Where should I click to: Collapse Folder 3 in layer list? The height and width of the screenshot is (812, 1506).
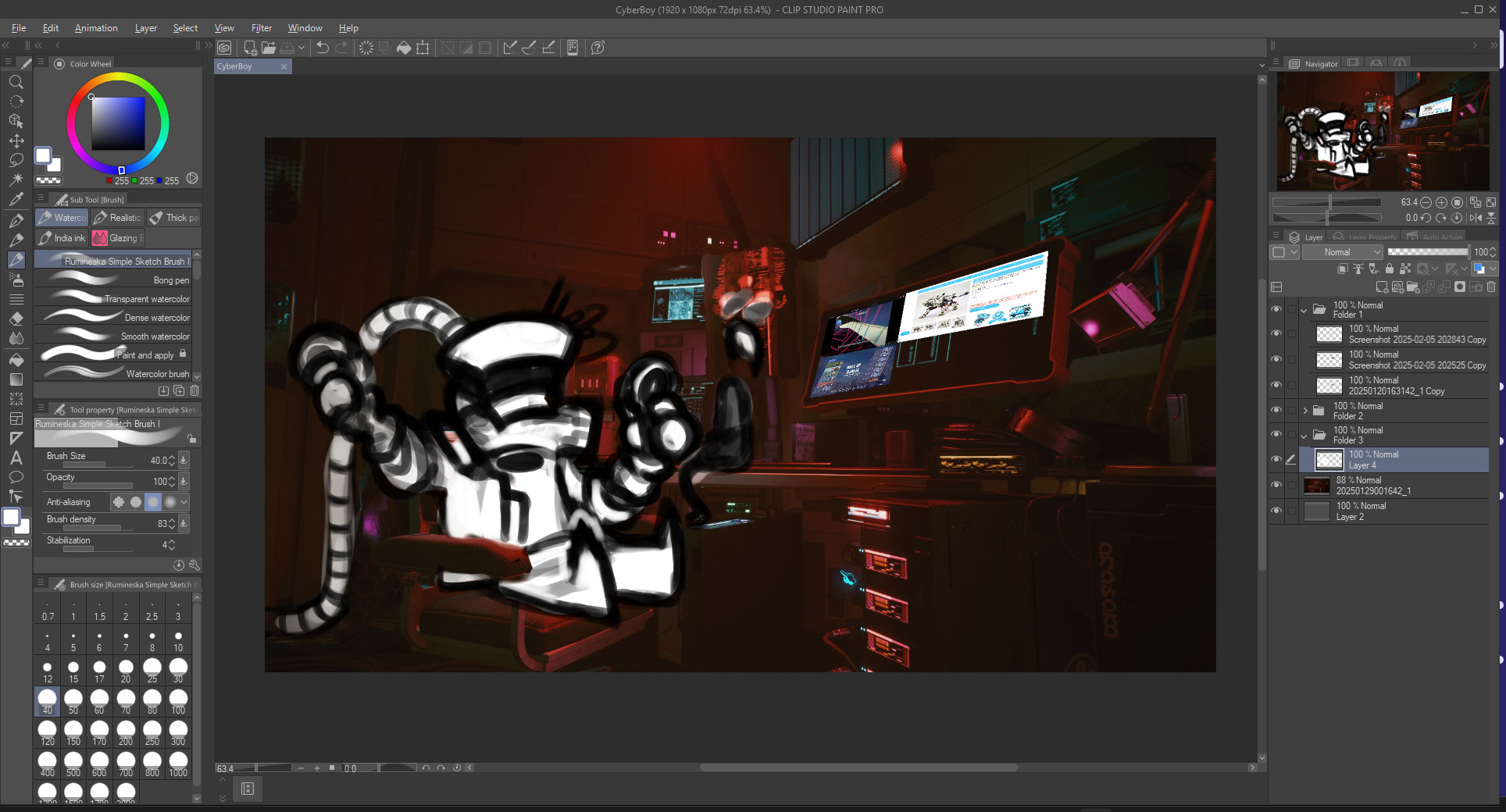click(x=1304, y=436)
